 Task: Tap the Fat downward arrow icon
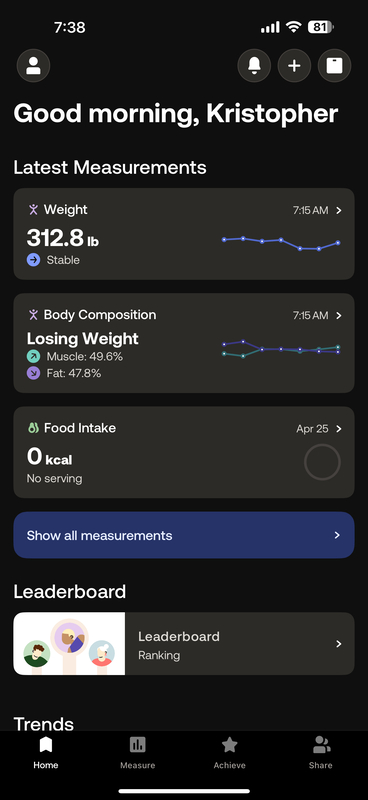pos(33,373)
